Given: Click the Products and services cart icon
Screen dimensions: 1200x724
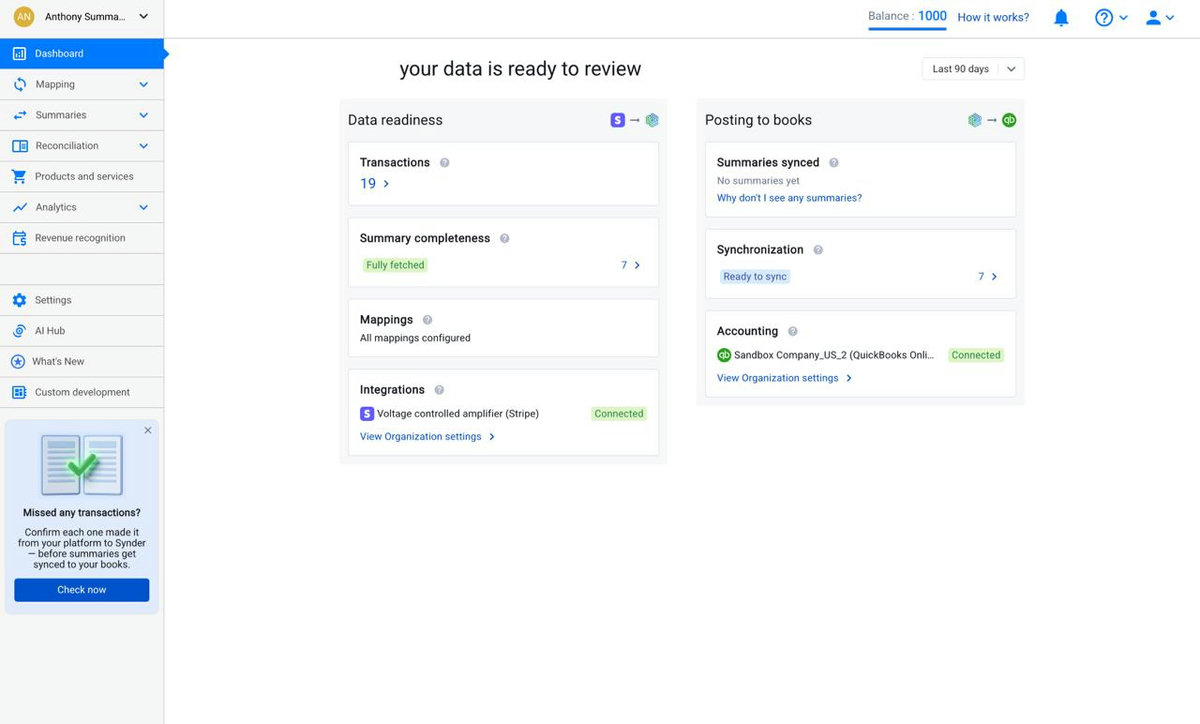Looking at the screenshot, I should (19, 177).
